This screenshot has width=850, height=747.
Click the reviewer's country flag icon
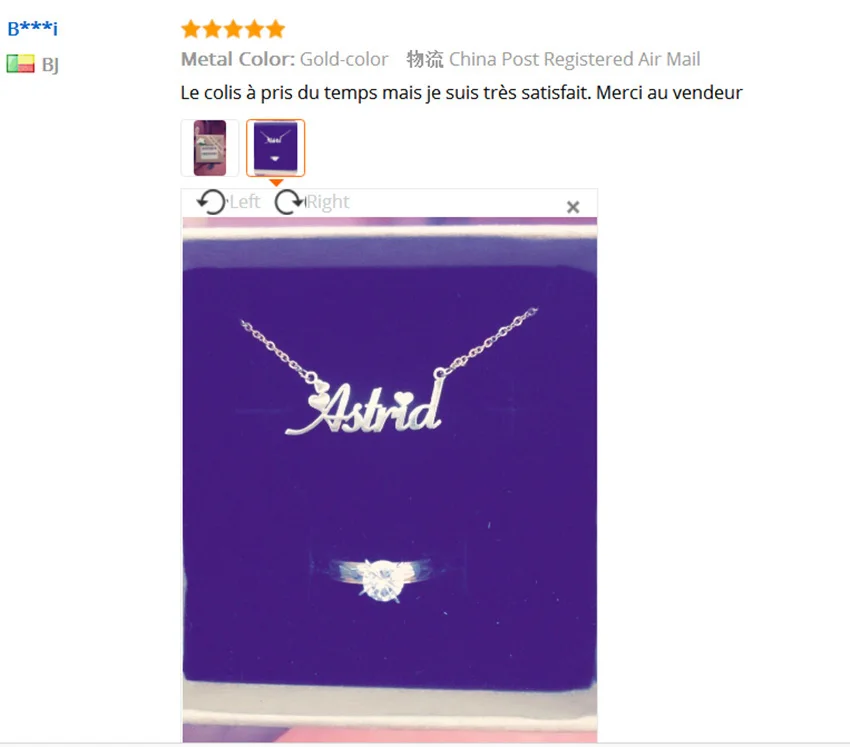click(x=21, y=64)
